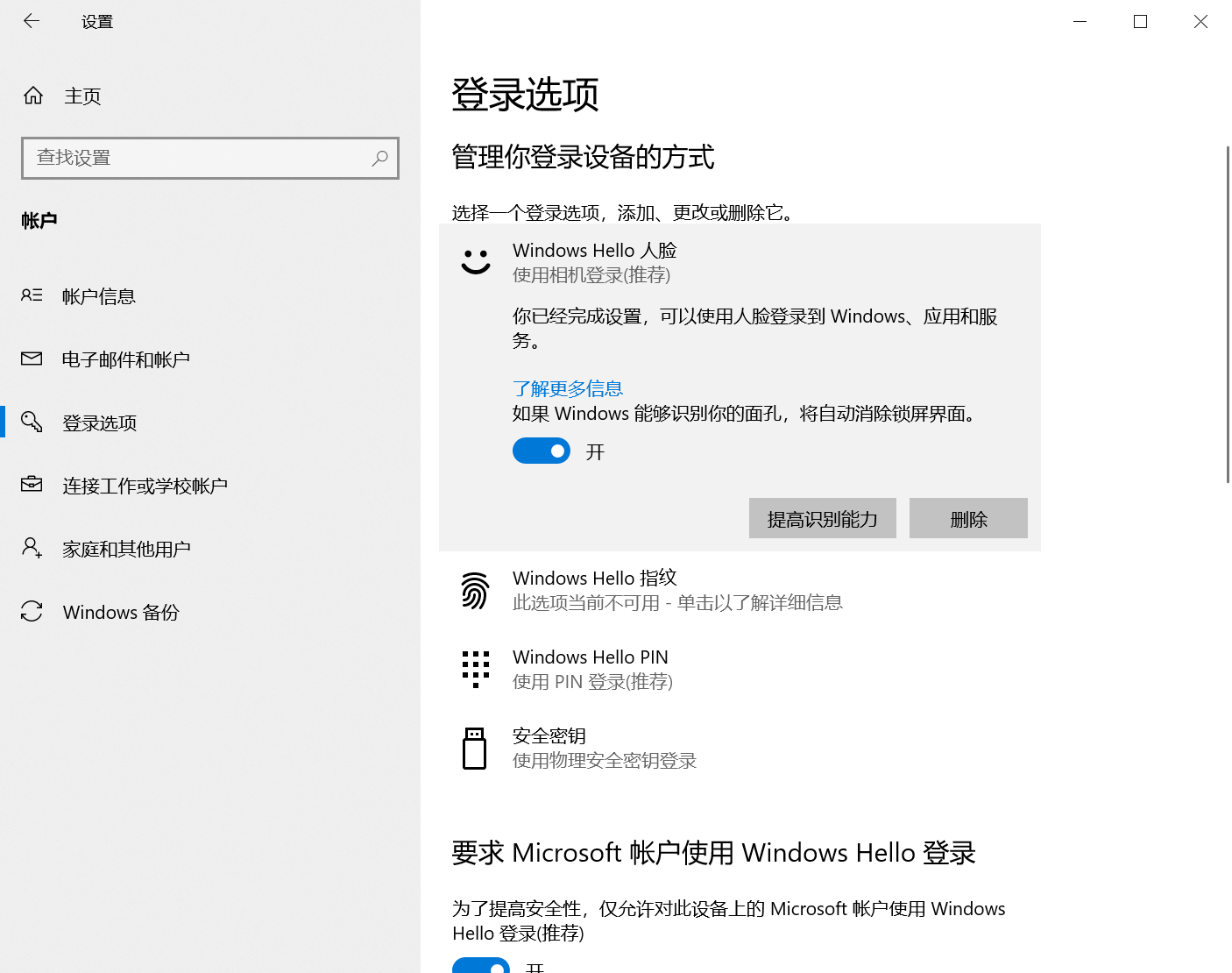
Task: Turn off automatic lock screen dismissal toggle
Action: 542,451
